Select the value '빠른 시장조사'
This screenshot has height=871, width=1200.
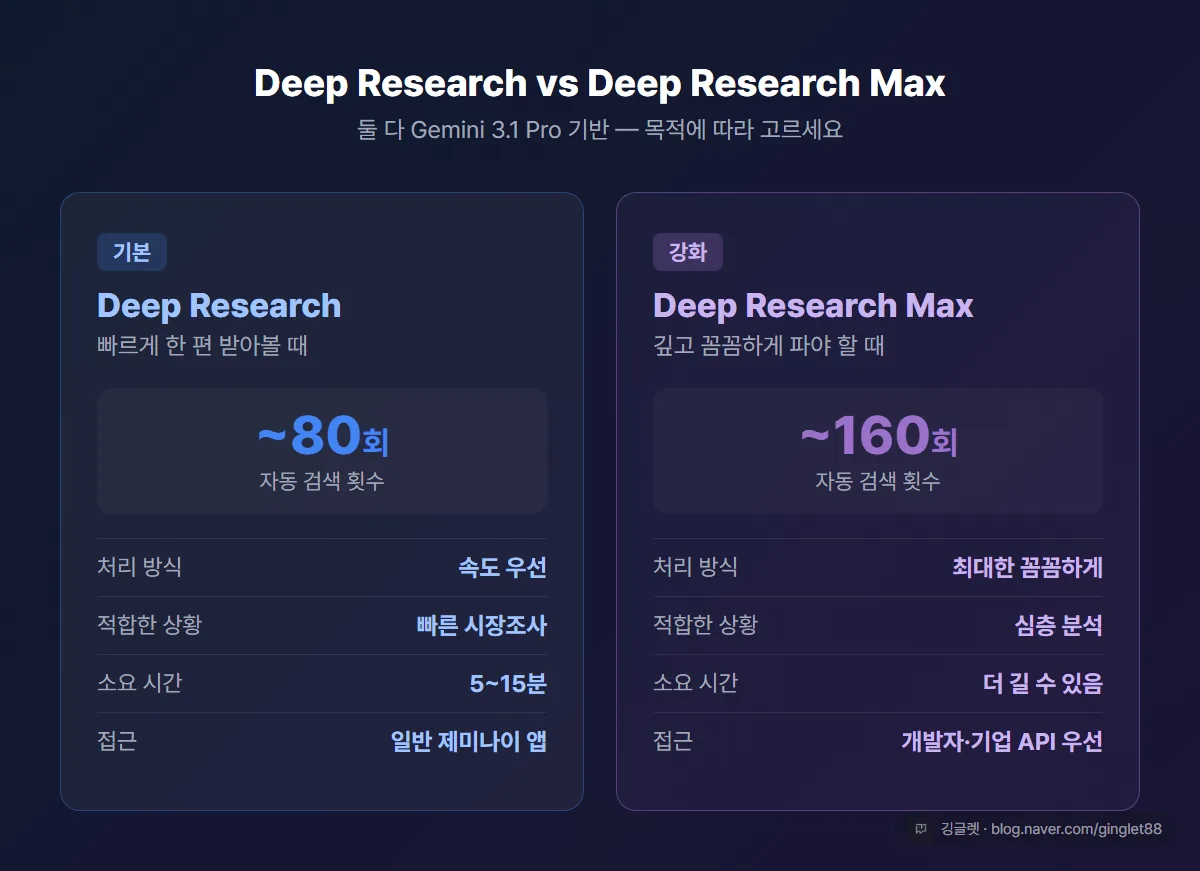click(x=482, y=626)
